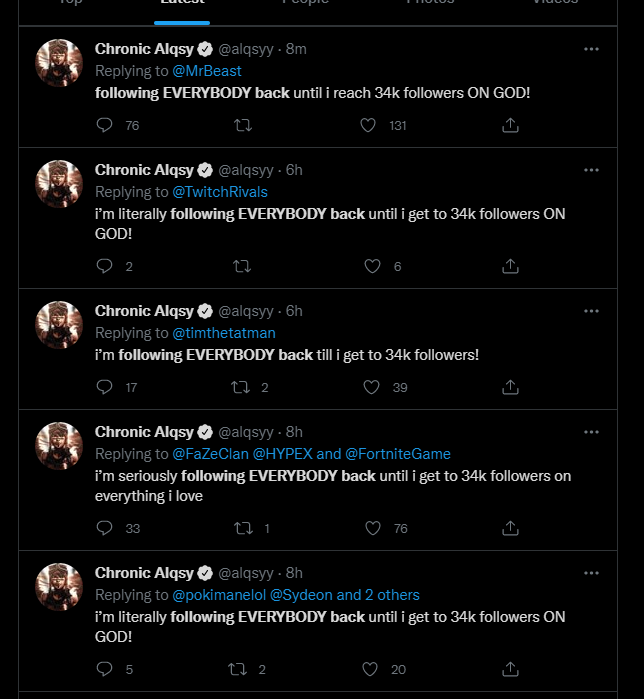This screenshot has height=699, width=644.
Task: Open the @FortniteGame mention link
Action: tap(398, 454)
